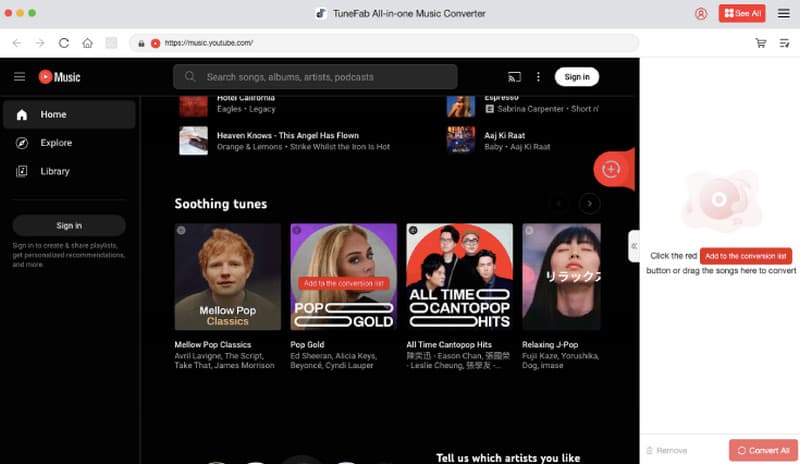800x464 pixels.
Task: Open the user account icon in title bar
Action: 701,14
